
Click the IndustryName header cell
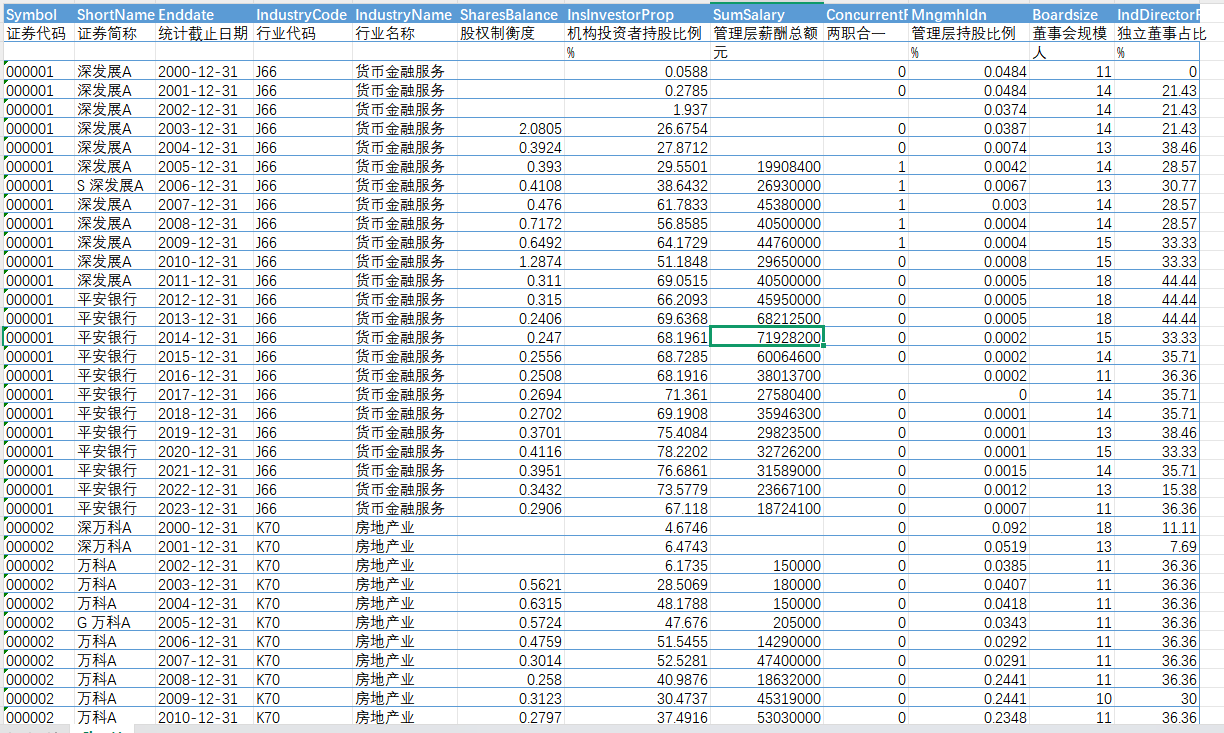tap(405, 15)
